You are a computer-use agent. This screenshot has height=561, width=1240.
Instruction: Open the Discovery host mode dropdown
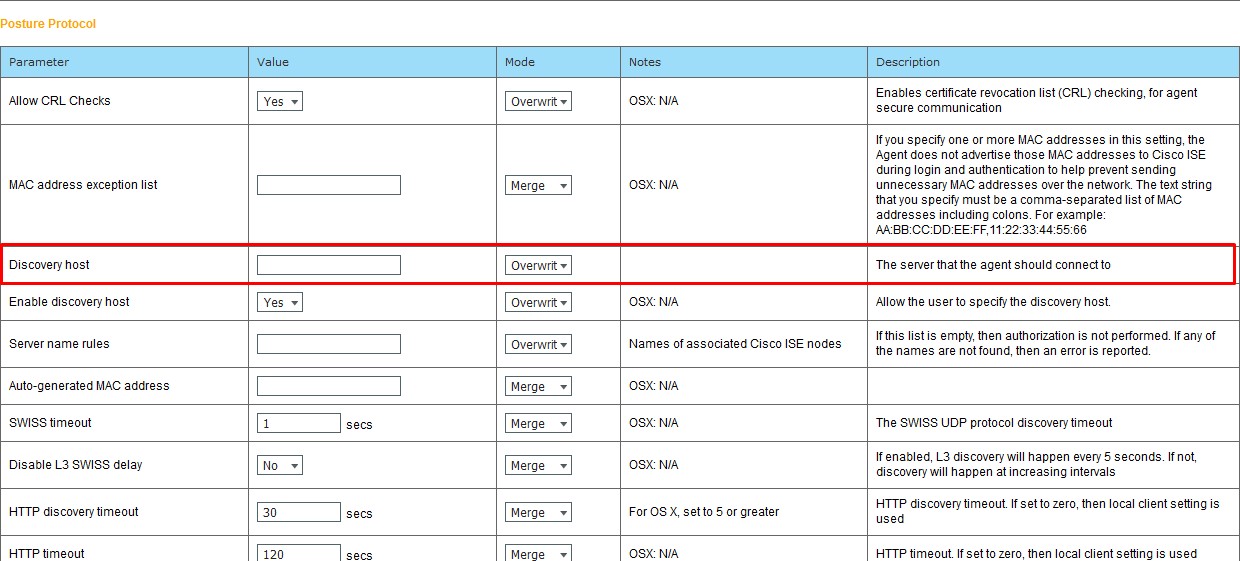pyautogui.click(x=538, y=265)
